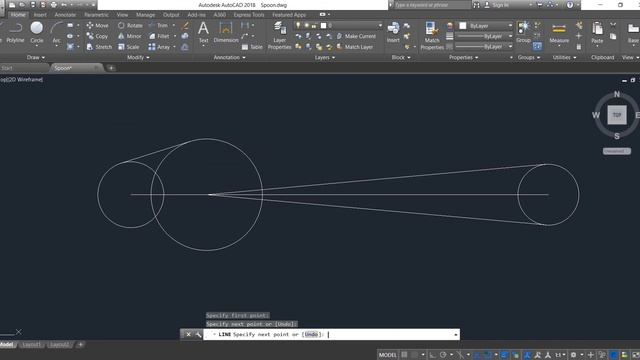Select the Fillet tool
This screenshot has width=640, height=360.
tap(159, 36)
